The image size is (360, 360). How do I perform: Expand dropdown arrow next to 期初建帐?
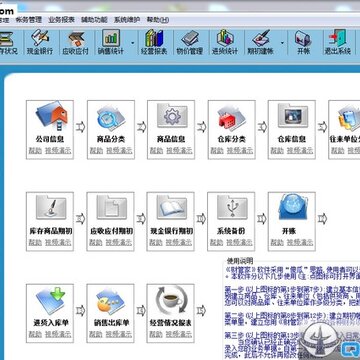282,43
